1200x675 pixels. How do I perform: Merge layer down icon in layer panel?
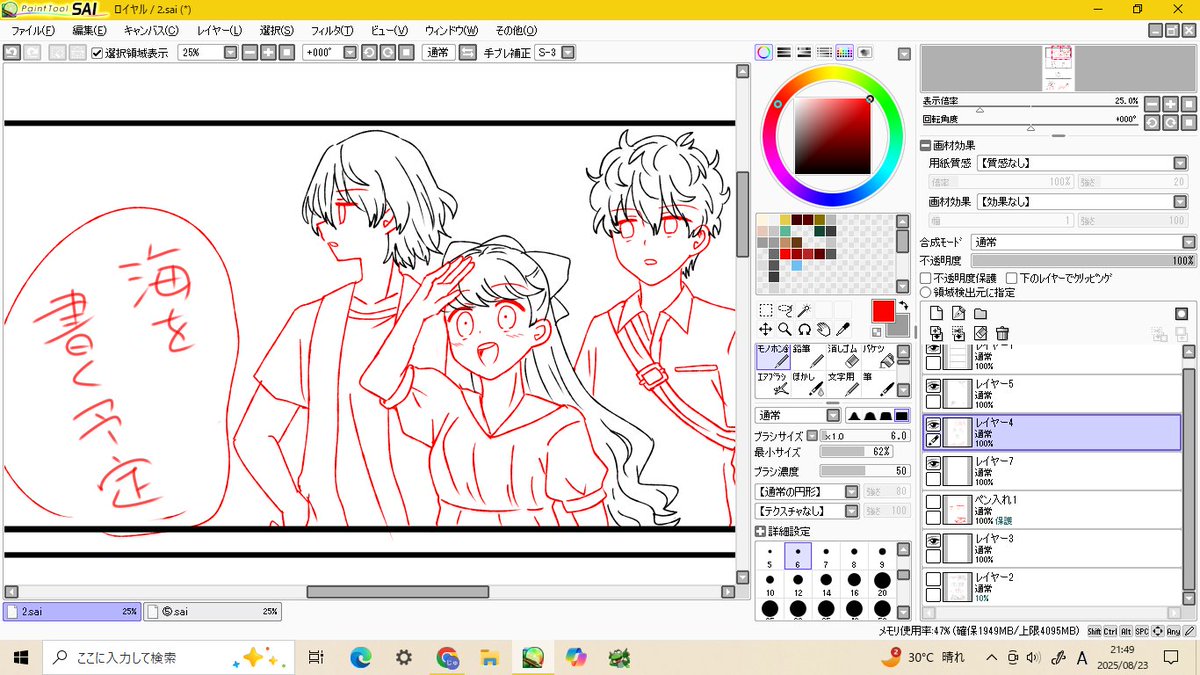(958, 332)
